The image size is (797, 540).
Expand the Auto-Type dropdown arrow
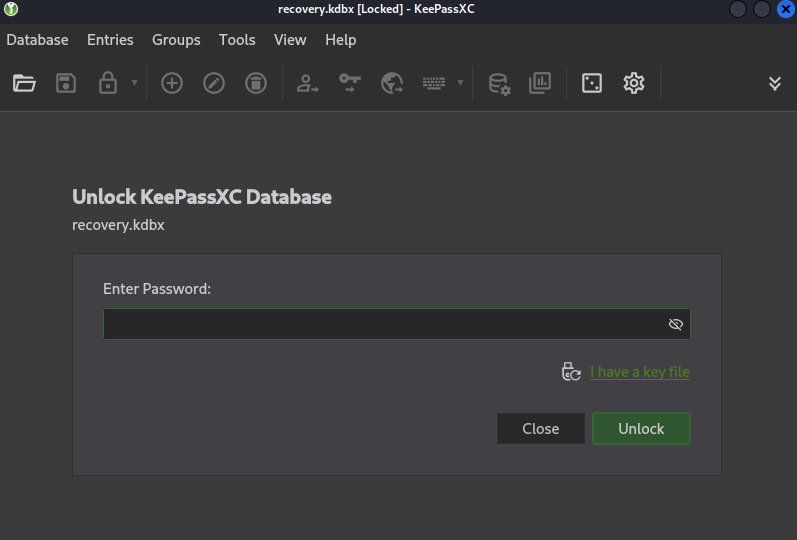coord(460,83)
